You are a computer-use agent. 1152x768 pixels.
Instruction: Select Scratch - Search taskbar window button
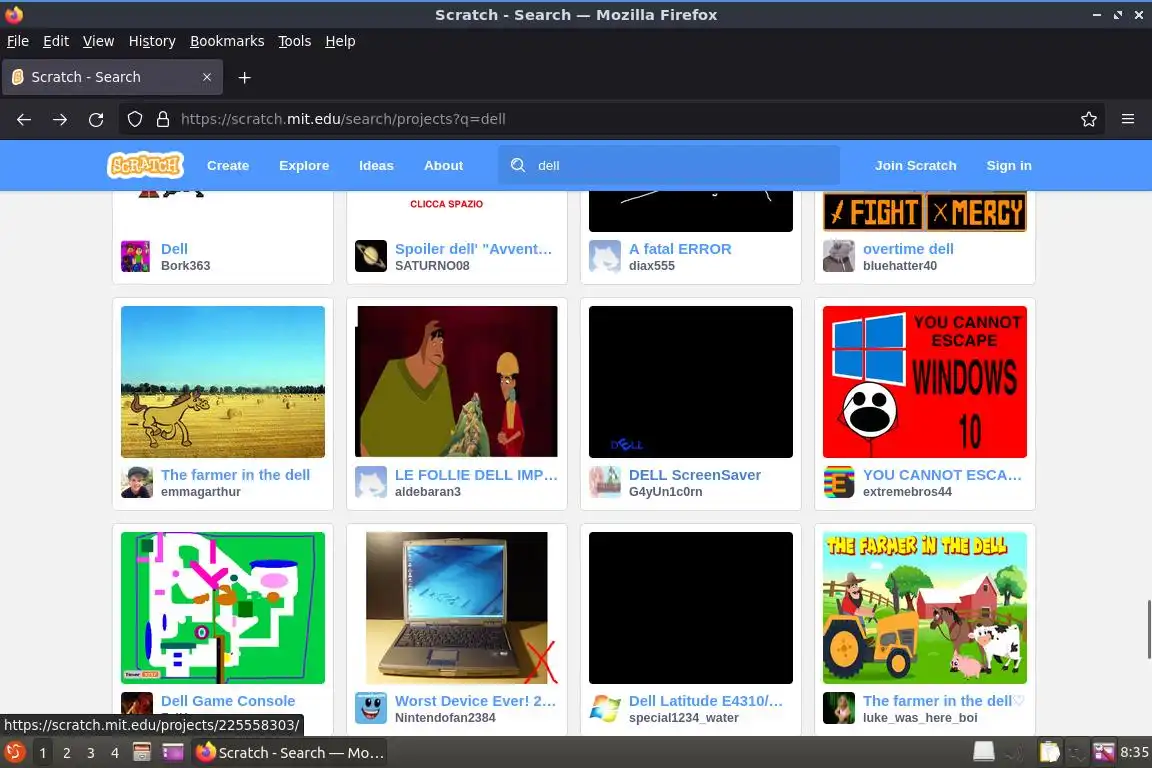(x=289, y=753)
